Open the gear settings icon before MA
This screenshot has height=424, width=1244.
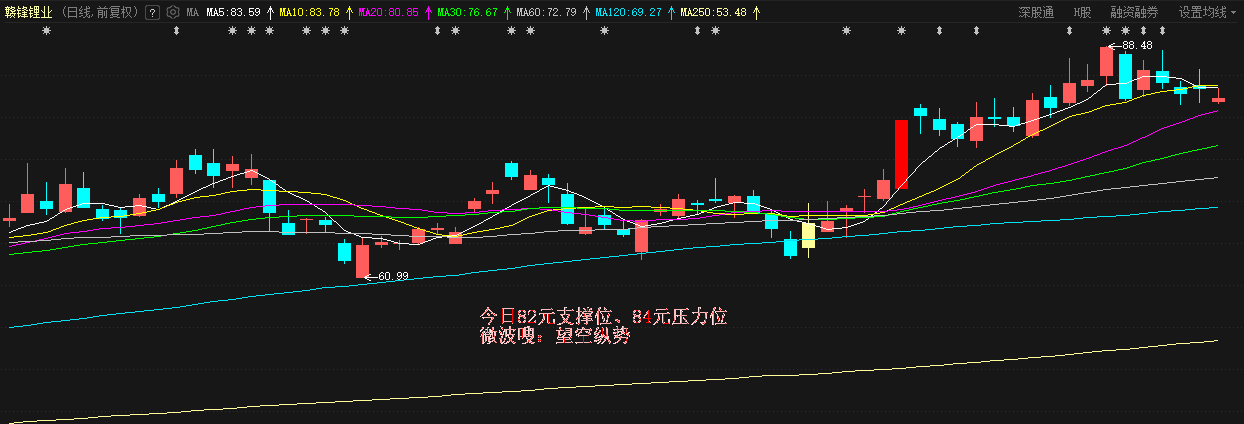click(x=172, y=13)
